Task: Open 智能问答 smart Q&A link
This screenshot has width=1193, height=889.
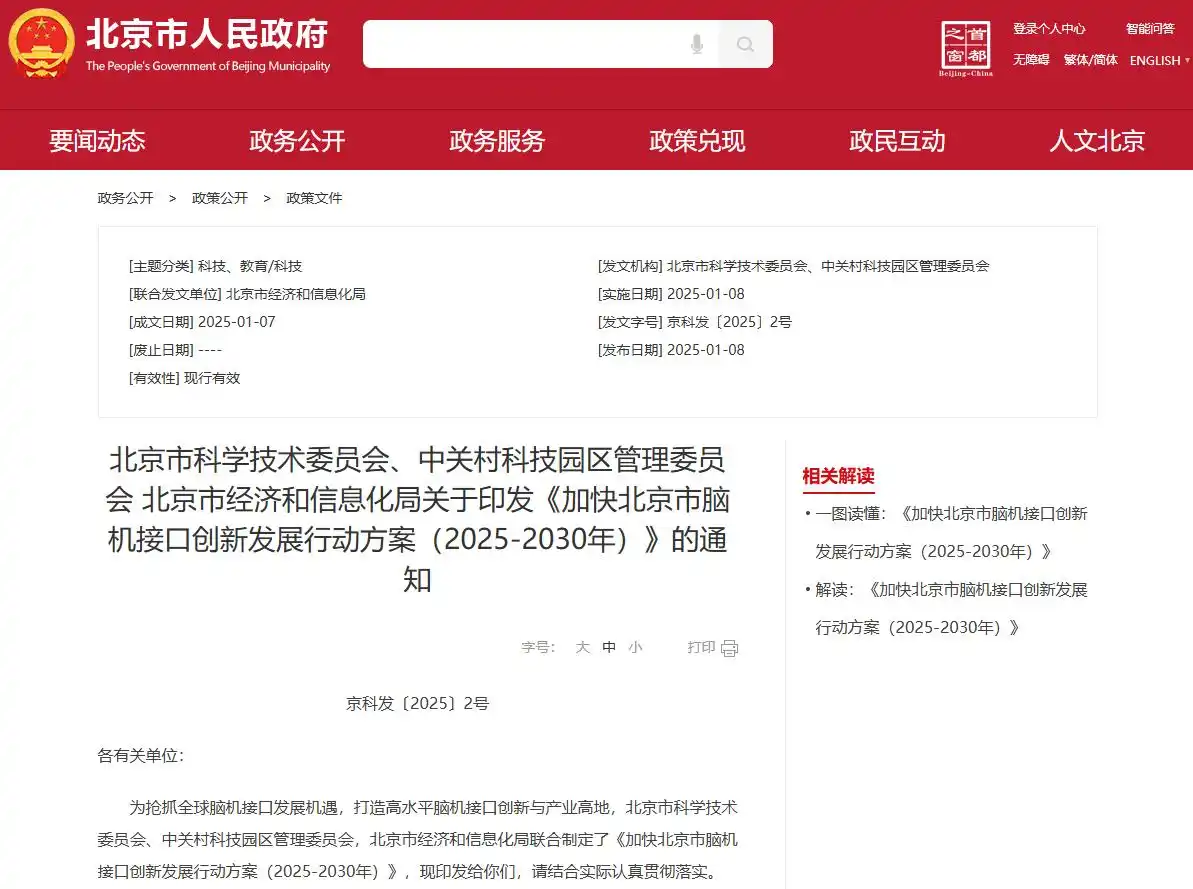Action: (1150, 28)
